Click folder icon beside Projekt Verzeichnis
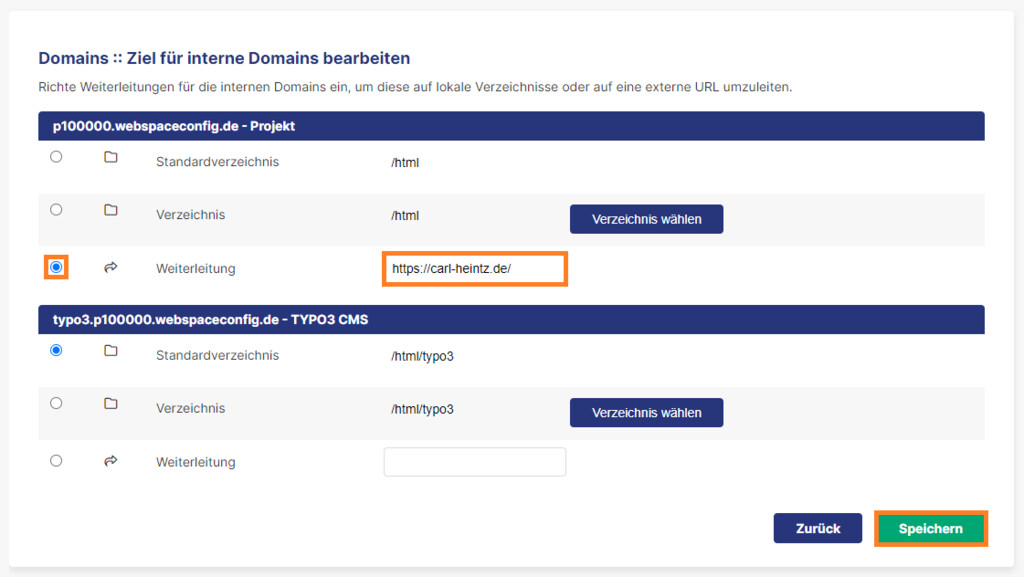This screenshot has height=577, width=1024. 111,210
